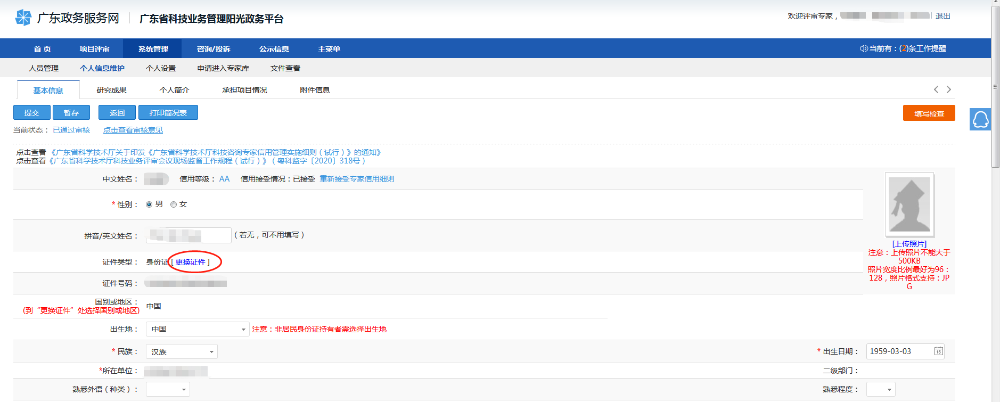Click the profile photo placeholder
Viewport: 1000px width, 402px height.
point(910,204)
